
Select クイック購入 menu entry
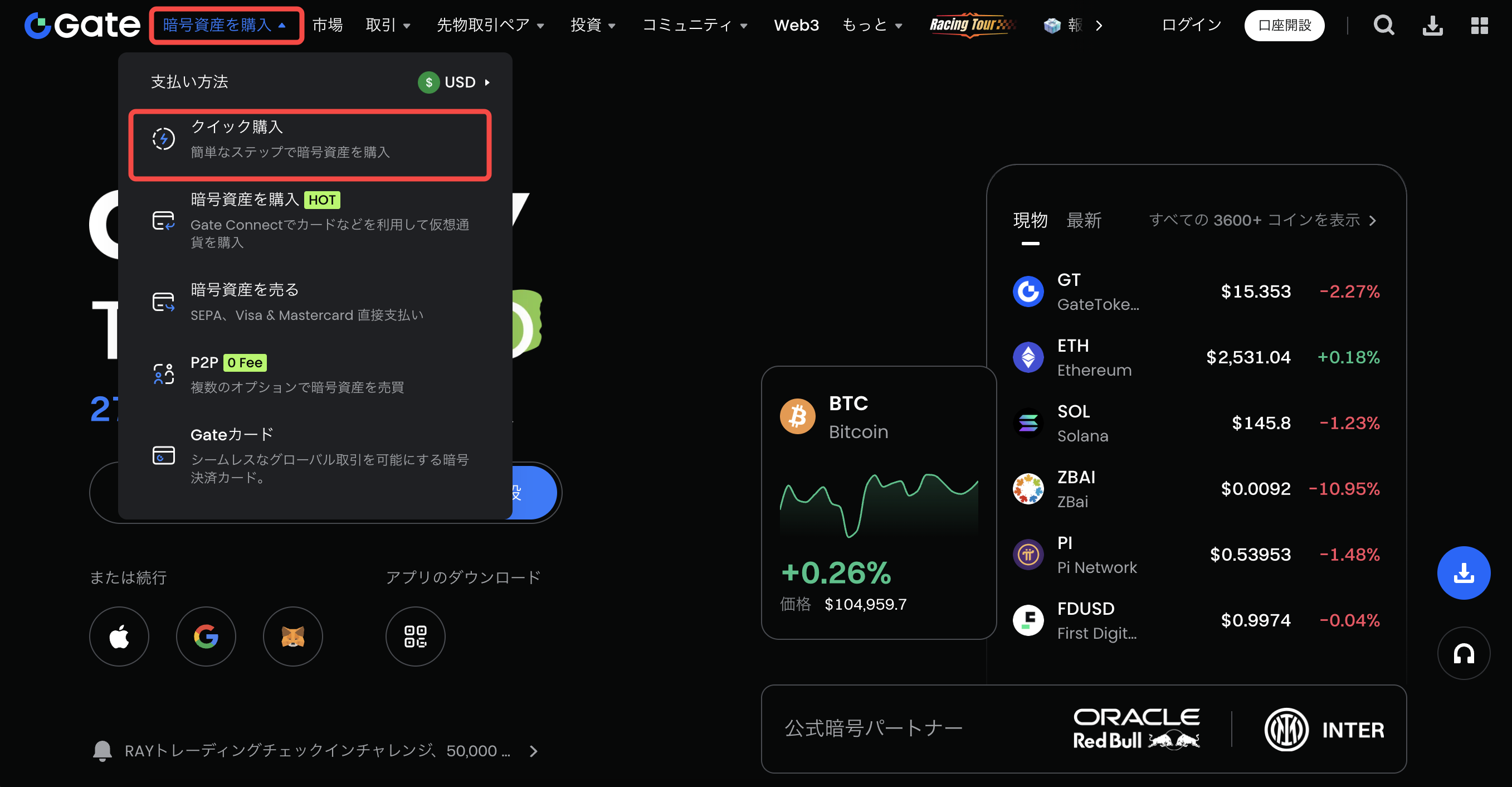(310, 145)
